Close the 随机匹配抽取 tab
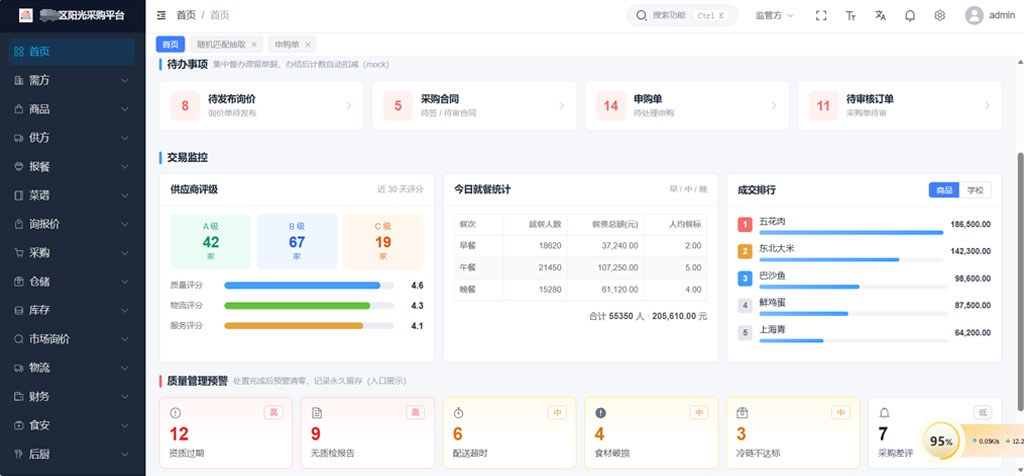 [x=255, y=44]
